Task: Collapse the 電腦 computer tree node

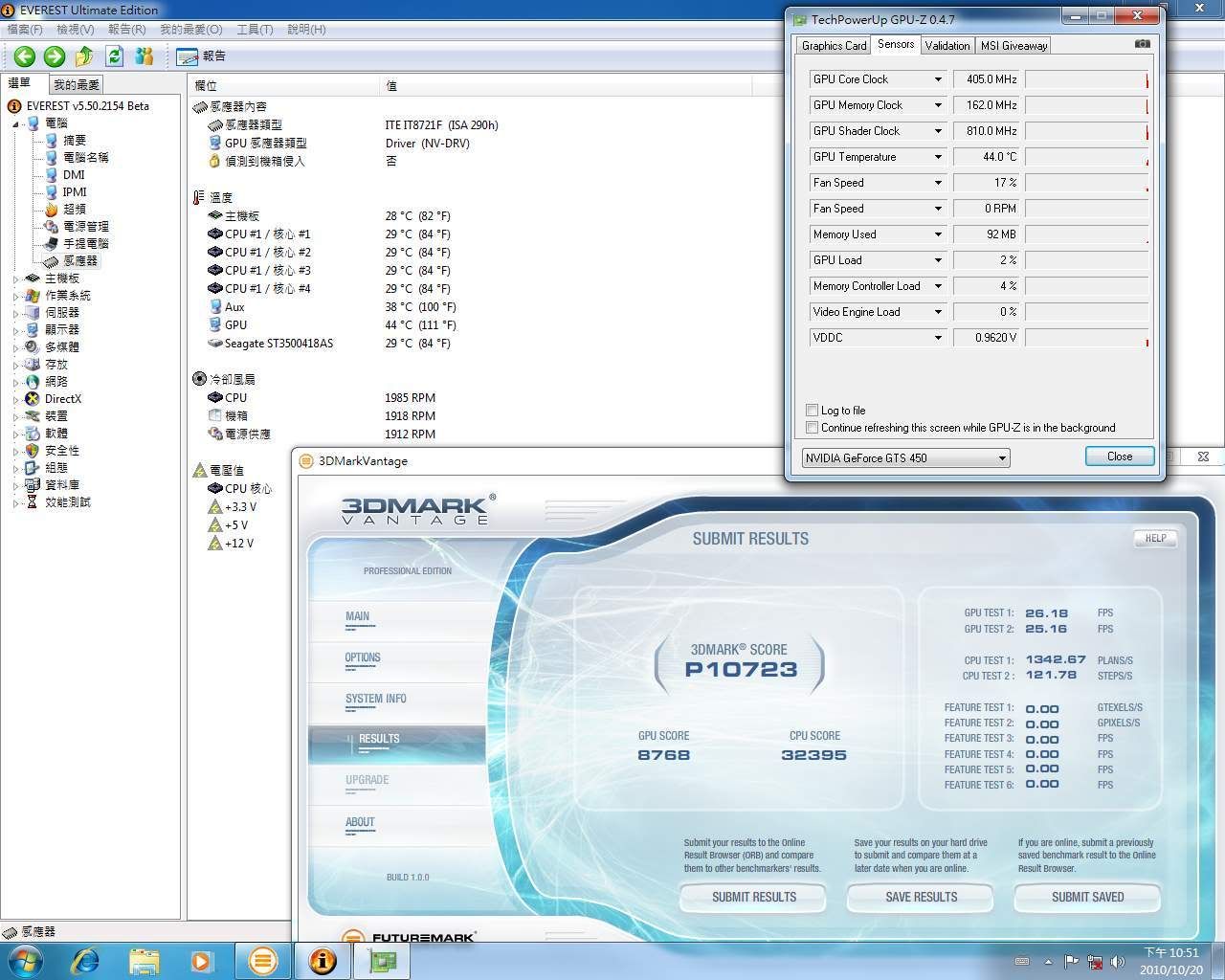Action: point(16,123)
